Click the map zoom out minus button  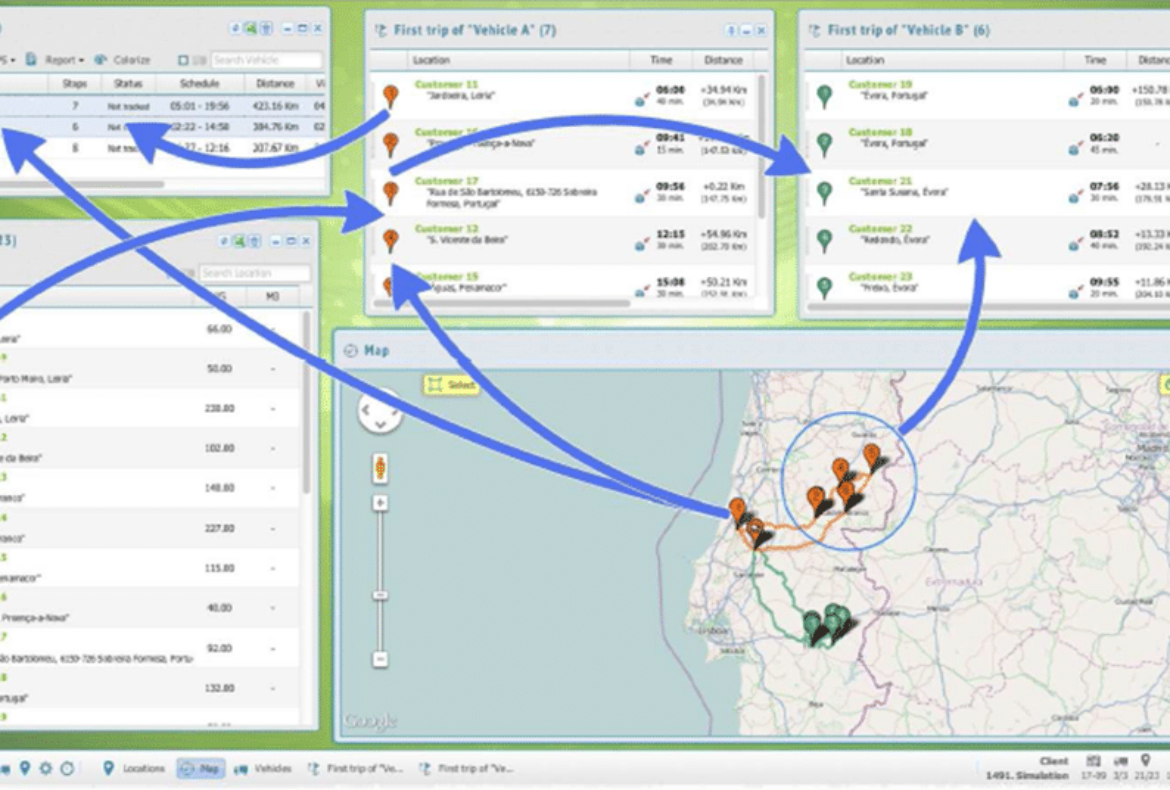pos(380,659)
